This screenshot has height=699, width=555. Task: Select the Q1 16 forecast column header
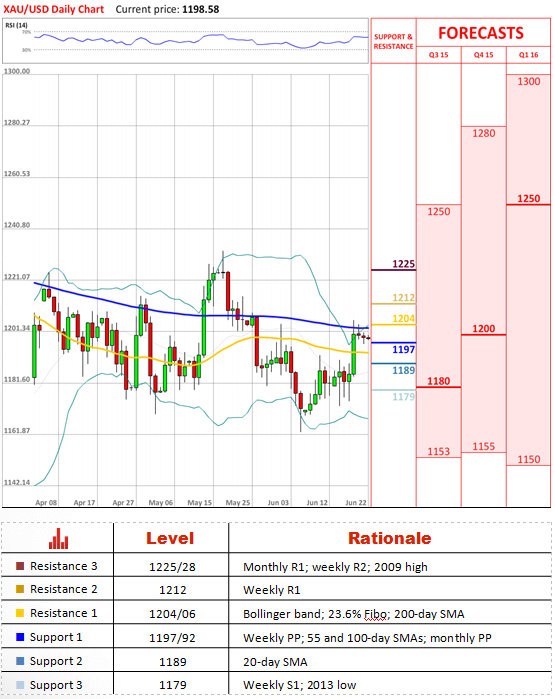[x=529, y=55]
